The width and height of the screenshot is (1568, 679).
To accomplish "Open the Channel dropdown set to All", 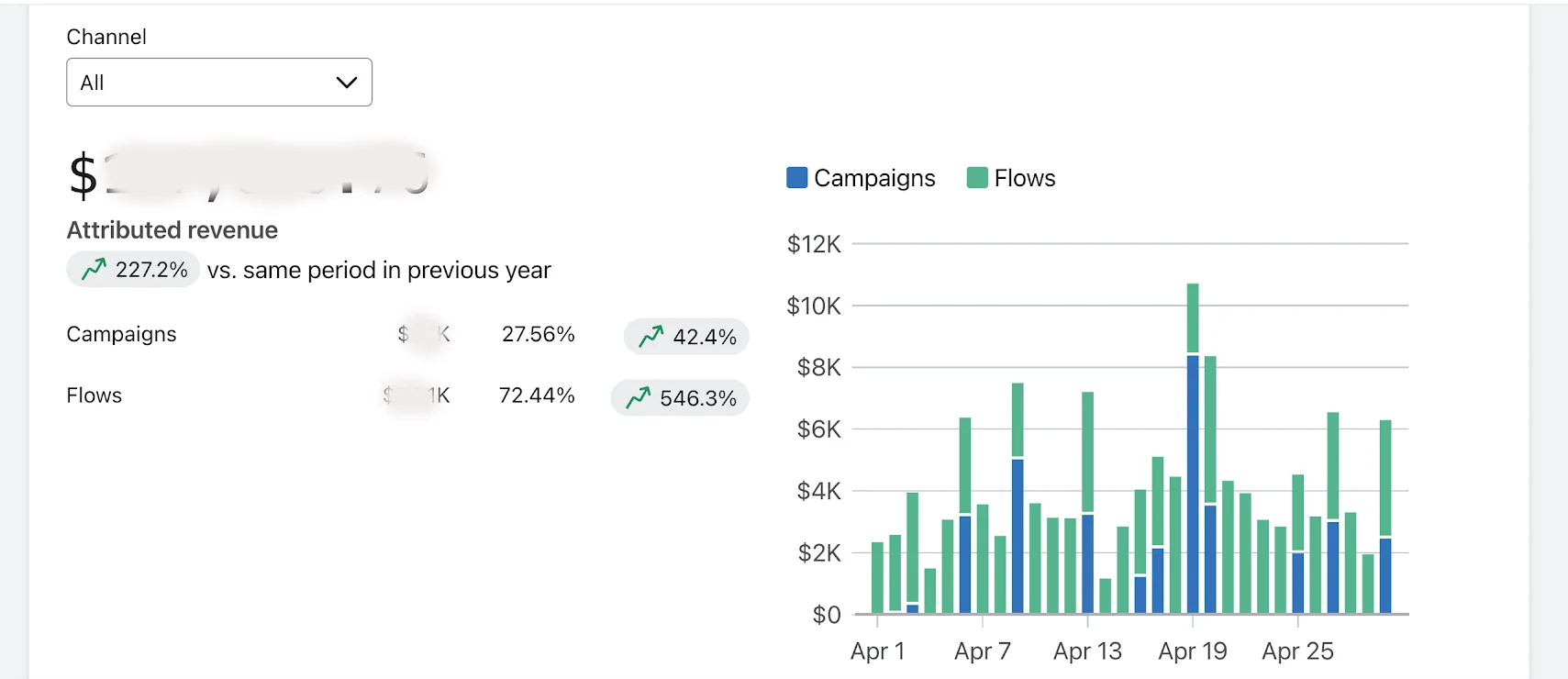I will pos(218,83).
